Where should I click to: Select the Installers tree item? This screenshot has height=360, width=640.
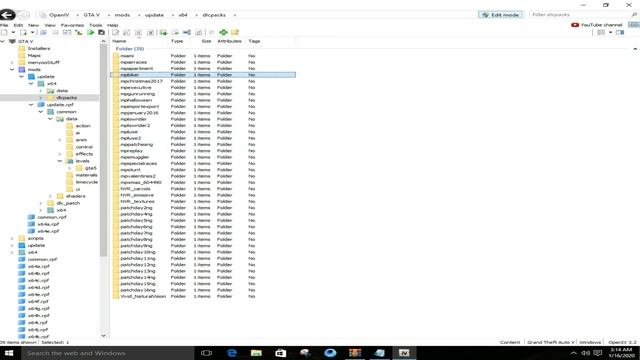pyautogui.click(x=39, y=49)
